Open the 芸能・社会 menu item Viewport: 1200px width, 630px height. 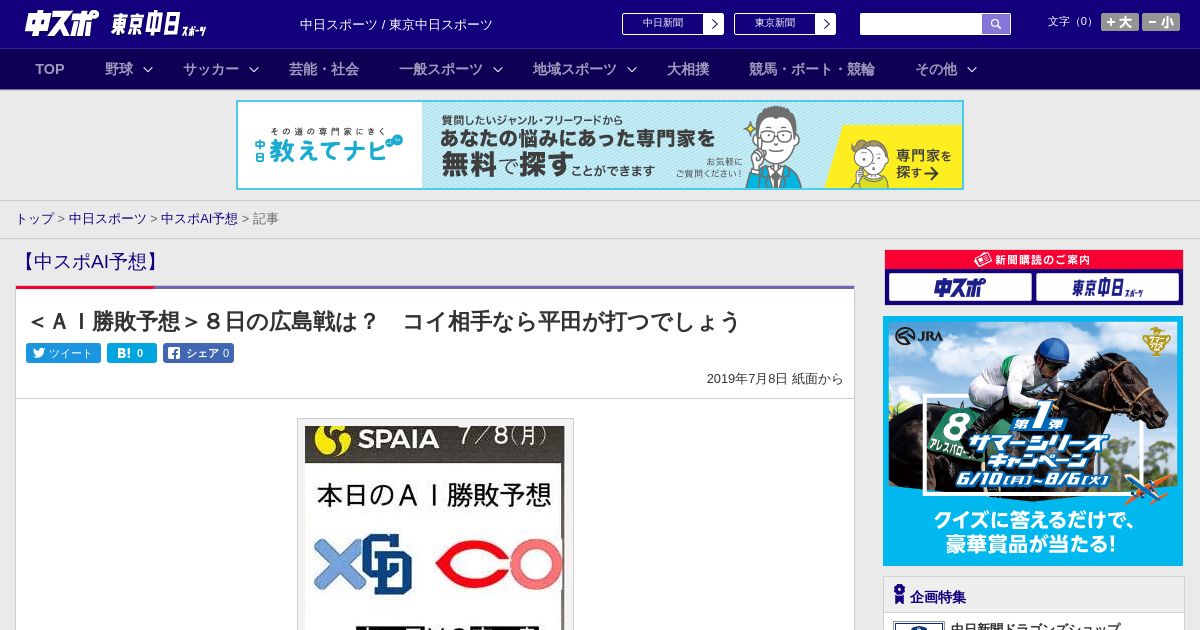click(324, 69)
